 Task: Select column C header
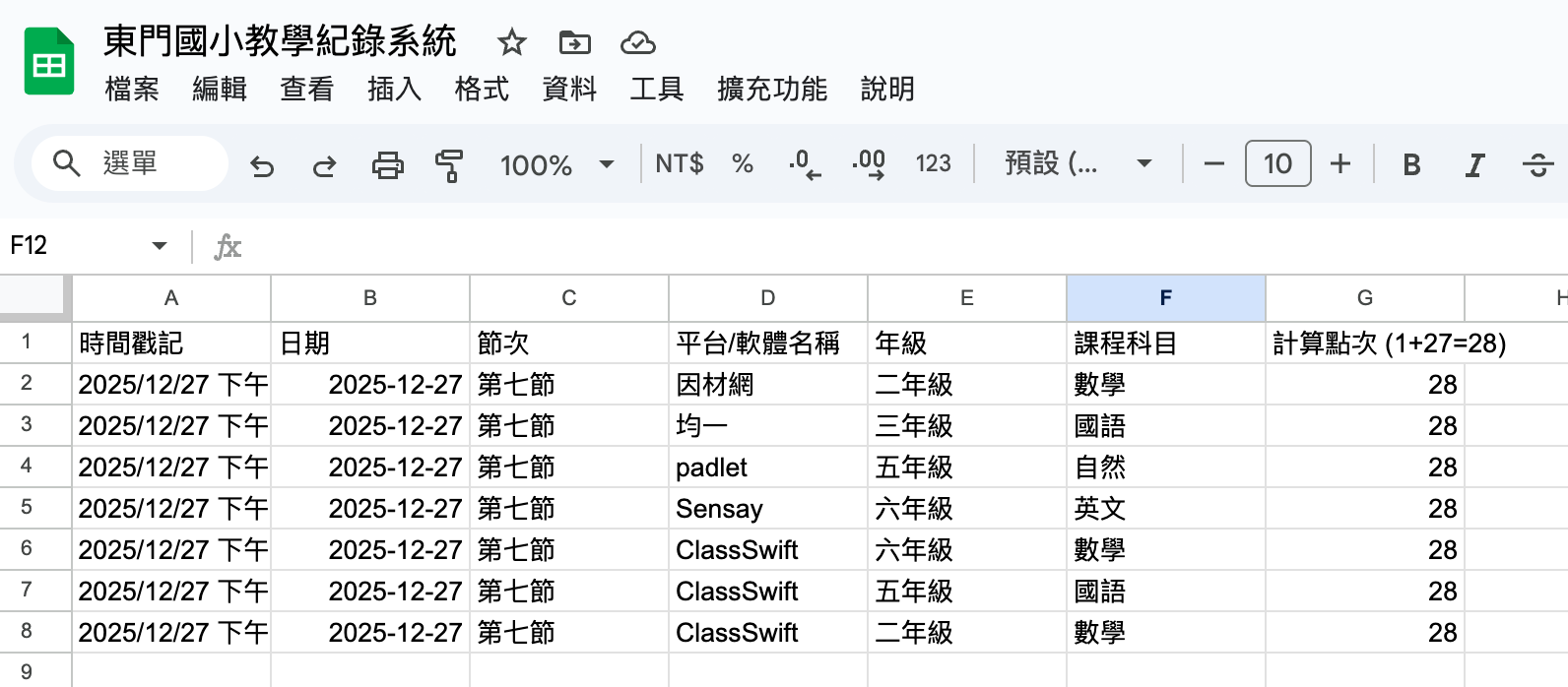(x=569, y=298)
